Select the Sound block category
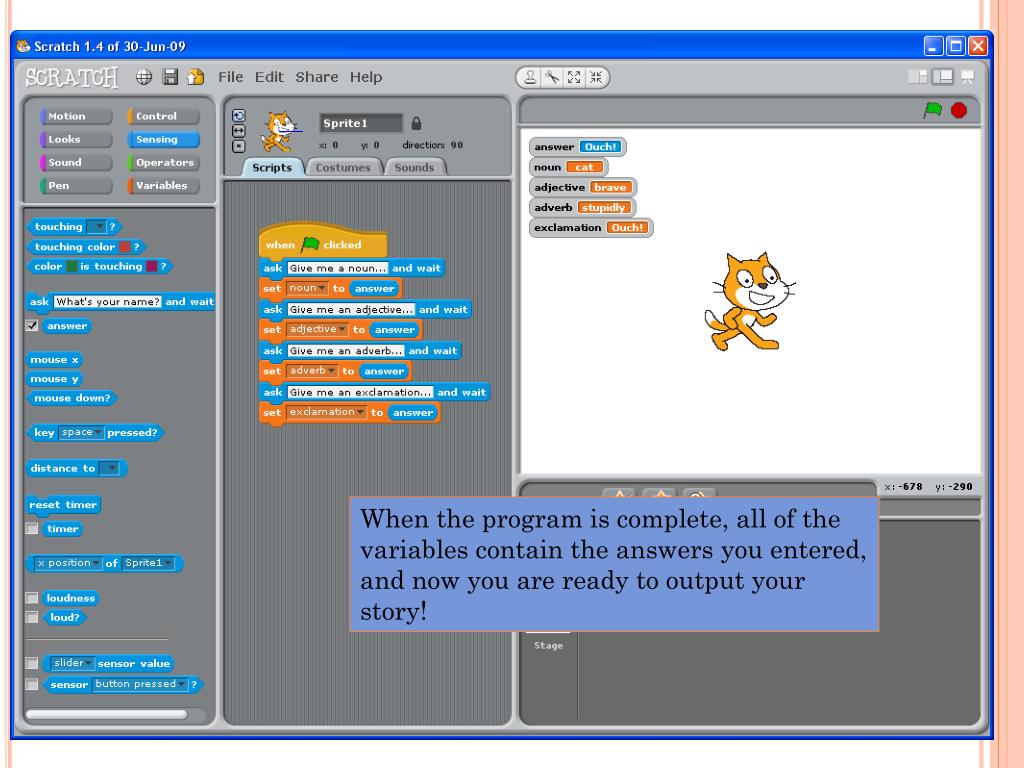The width and height of the screenshot is (1024, 768). [x=76, y=162]
